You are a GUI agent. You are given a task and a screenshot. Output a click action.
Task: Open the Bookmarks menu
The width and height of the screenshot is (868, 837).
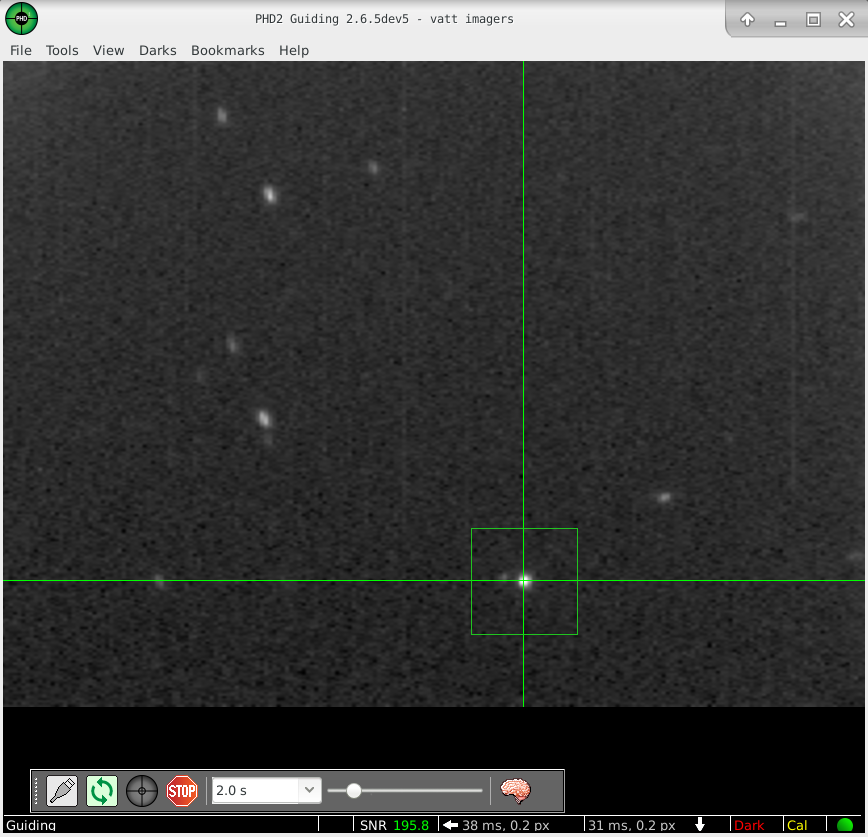[x=227, y=50]
